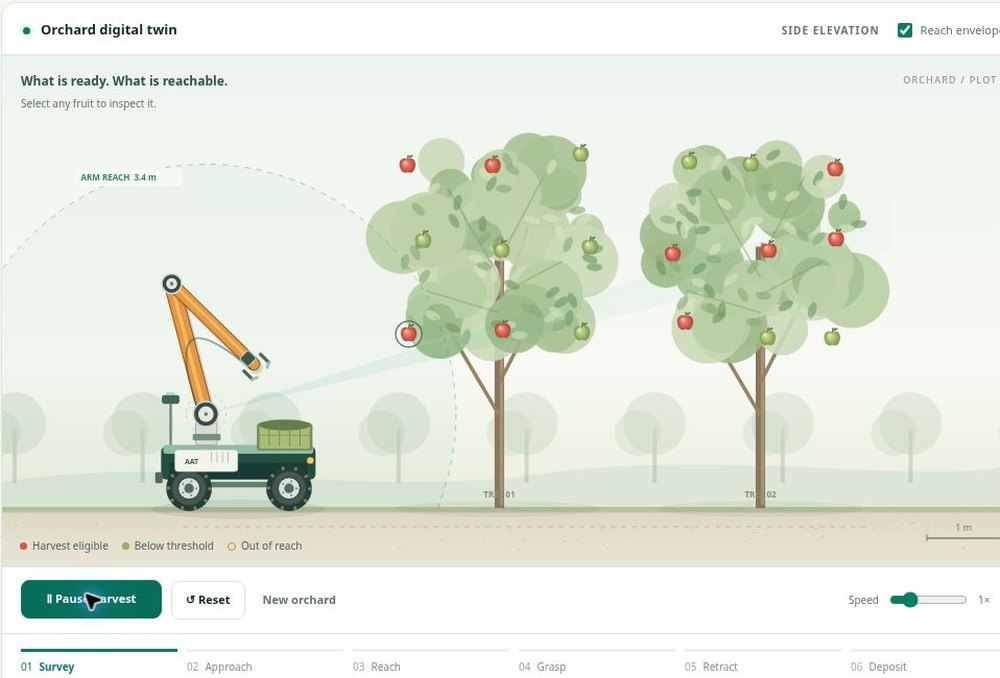Open the 01 Survey step
The height and width of the screenshot is (678, 1000).
(x=99, y=663)
